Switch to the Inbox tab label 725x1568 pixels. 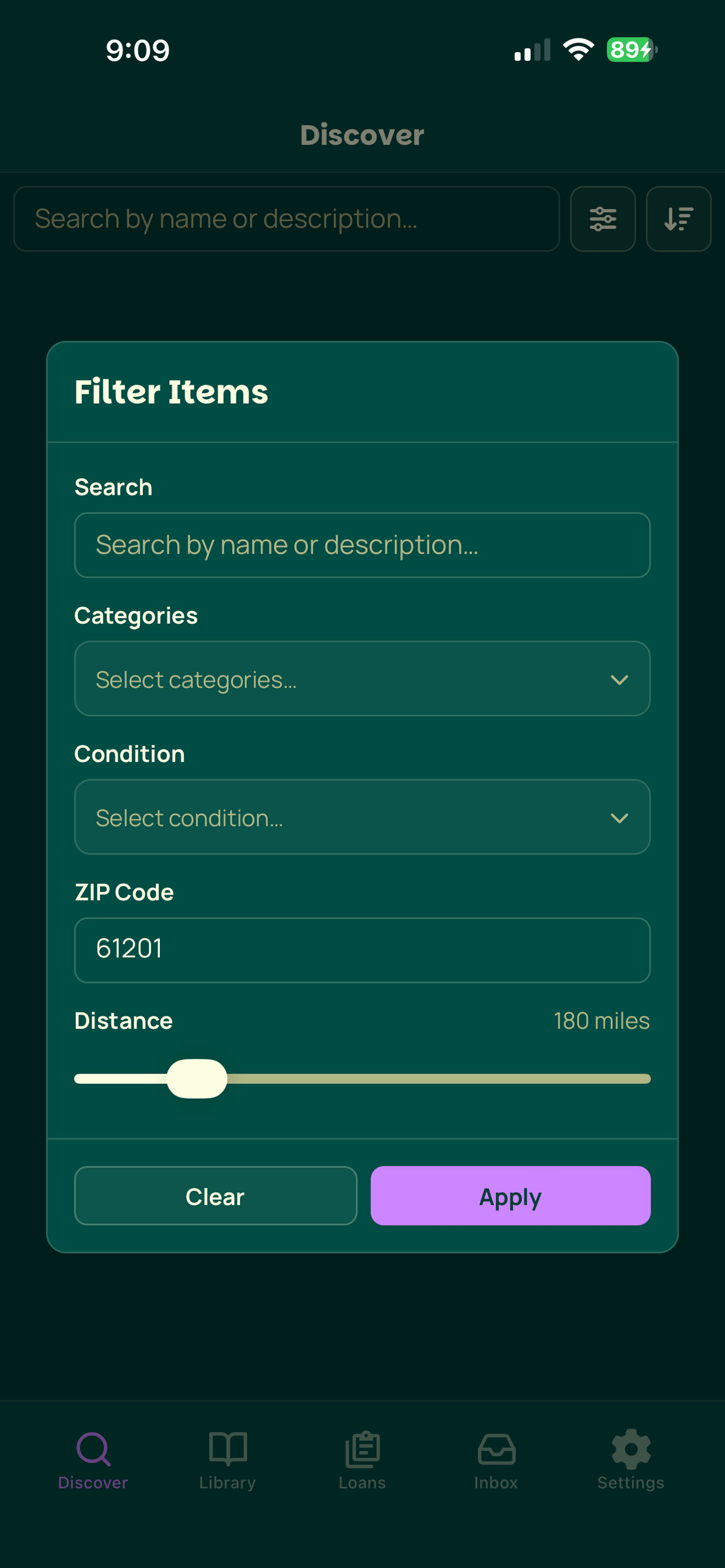pyautogui.click(x=496, y=1482)
